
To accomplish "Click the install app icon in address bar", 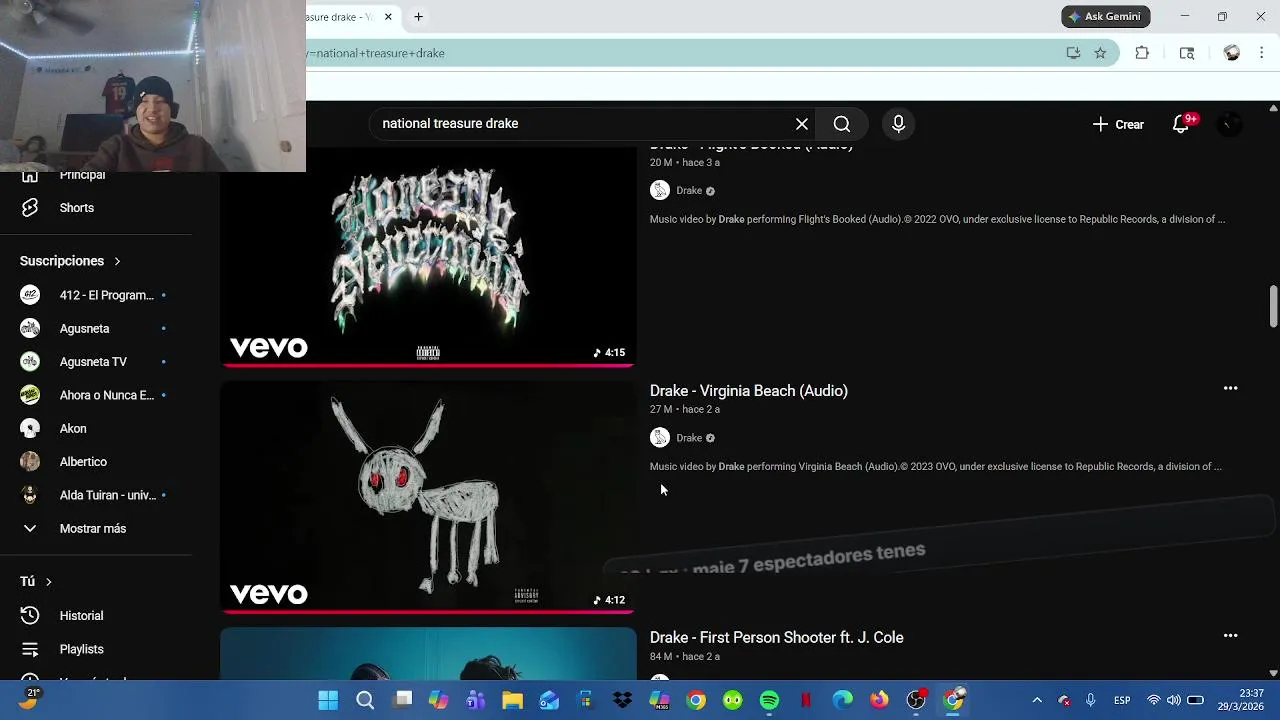I will [x=1073, y=53].
